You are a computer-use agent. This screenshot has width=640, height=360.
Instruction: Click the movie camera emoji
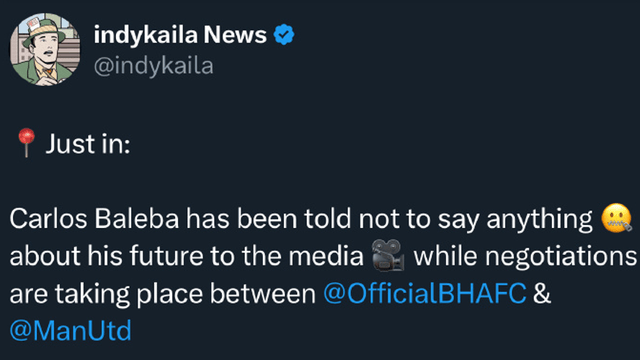(388, 256)
